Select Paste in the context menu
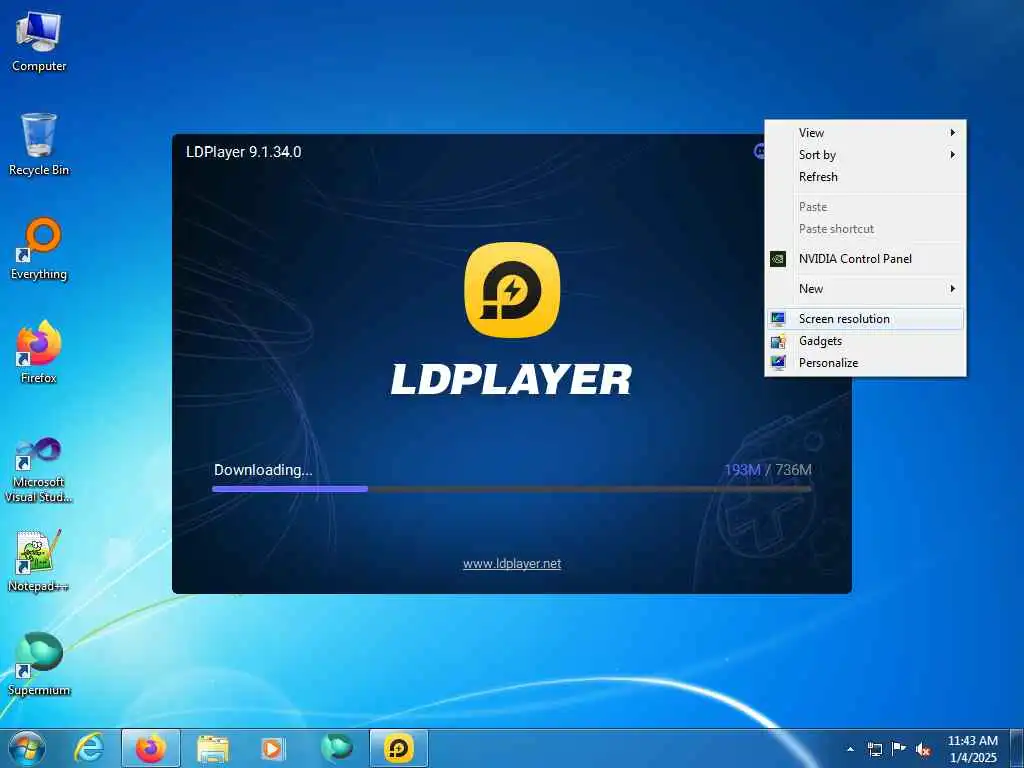 (865, 207)
